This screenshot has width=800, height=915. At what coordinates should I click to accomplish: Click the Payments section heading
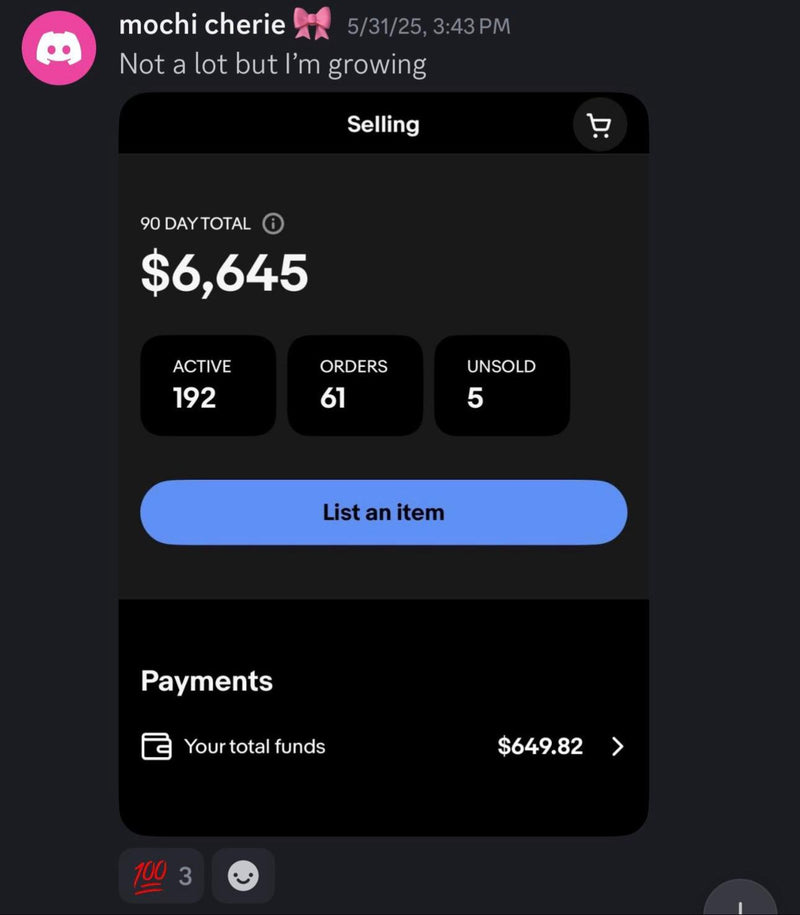206,681
